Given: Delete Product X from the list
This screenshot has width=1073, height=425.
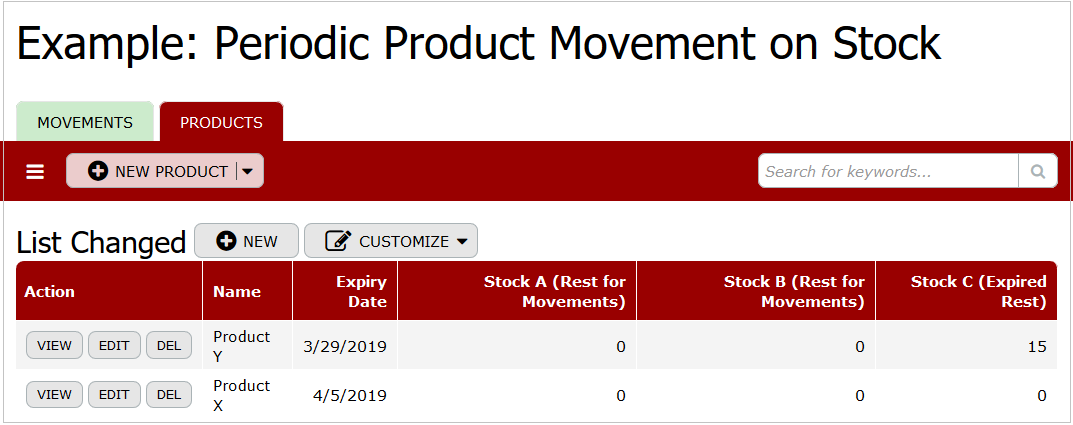Looking at the screenshot, I should click(169, 395).
